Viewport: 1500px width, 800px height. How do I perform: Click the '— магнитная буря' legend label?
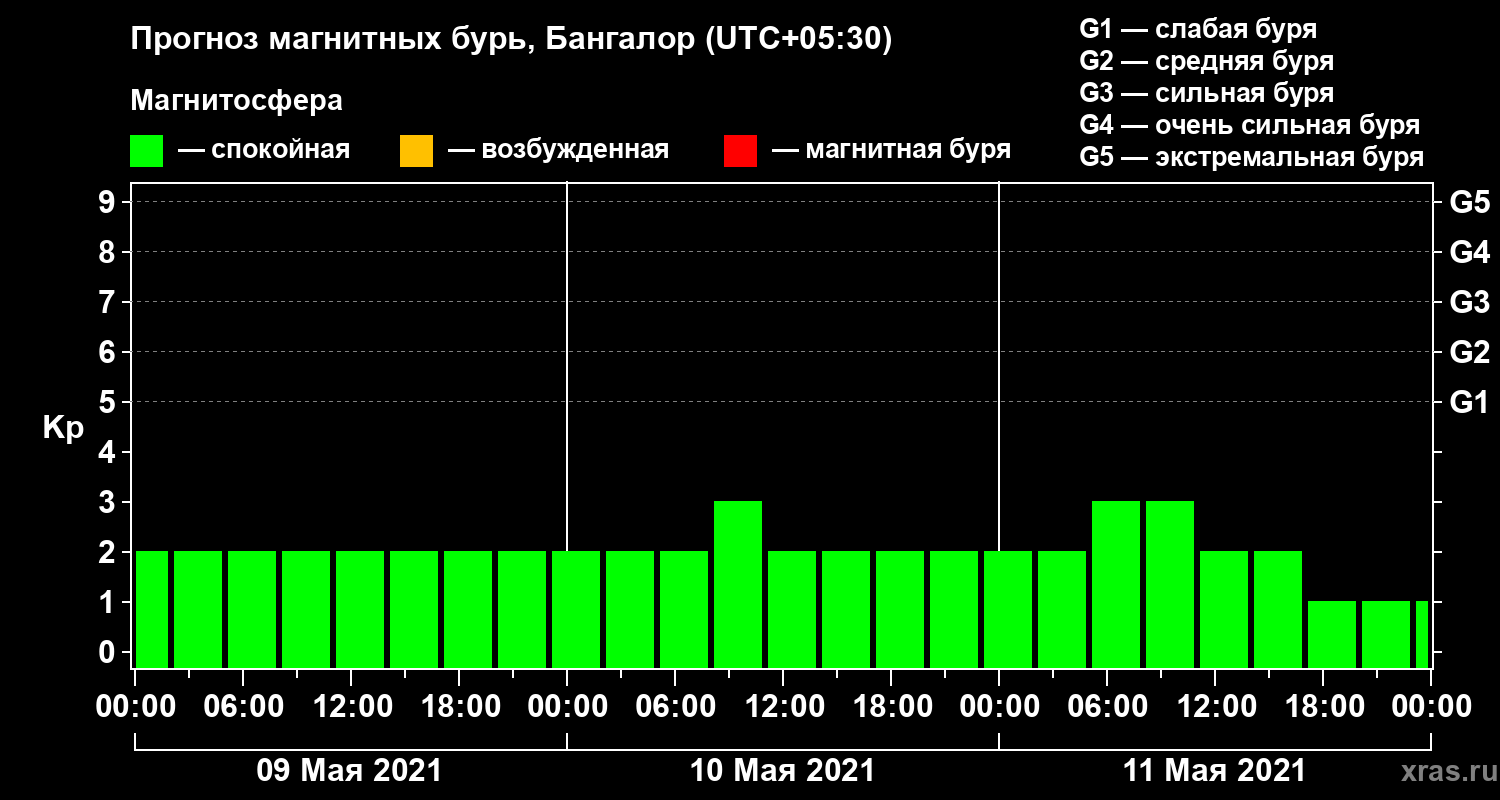[891, 151]
